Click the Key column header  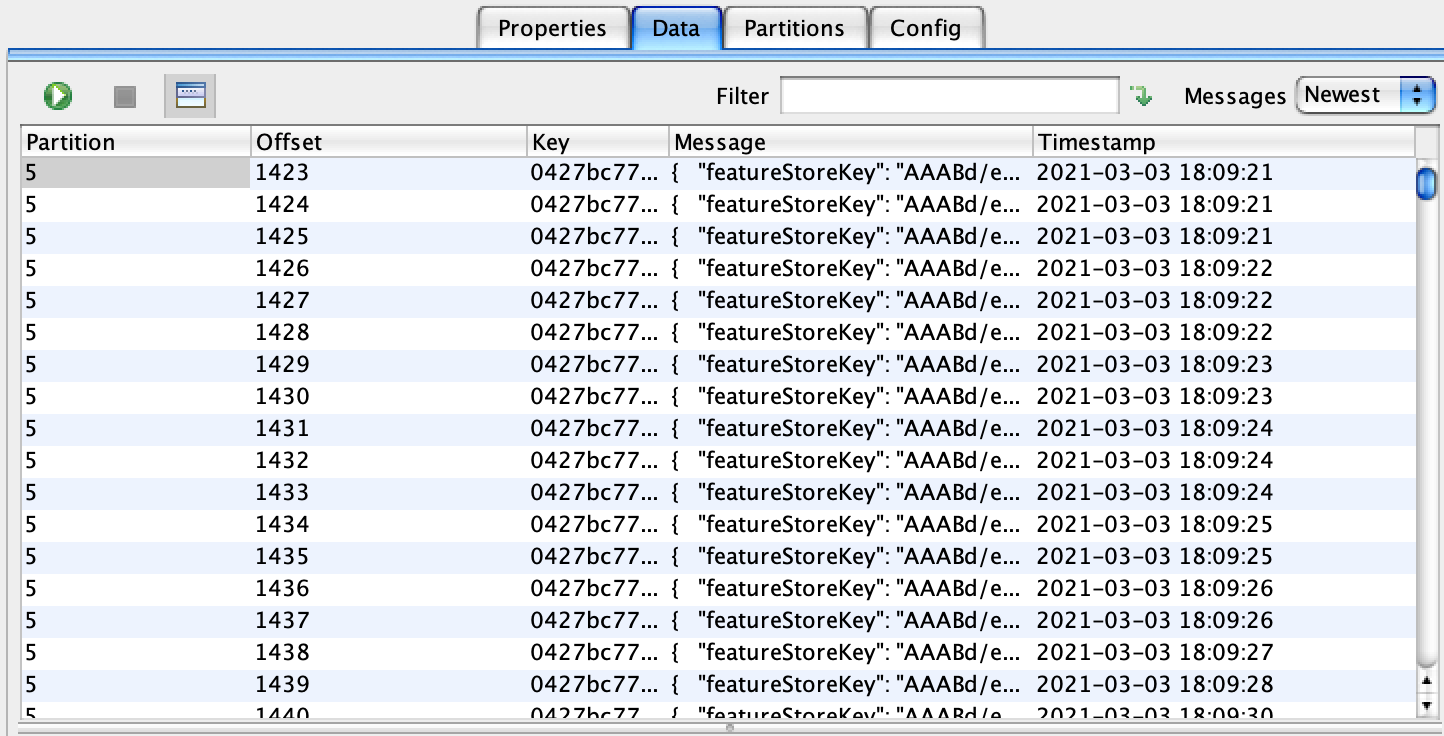point(597,142)
